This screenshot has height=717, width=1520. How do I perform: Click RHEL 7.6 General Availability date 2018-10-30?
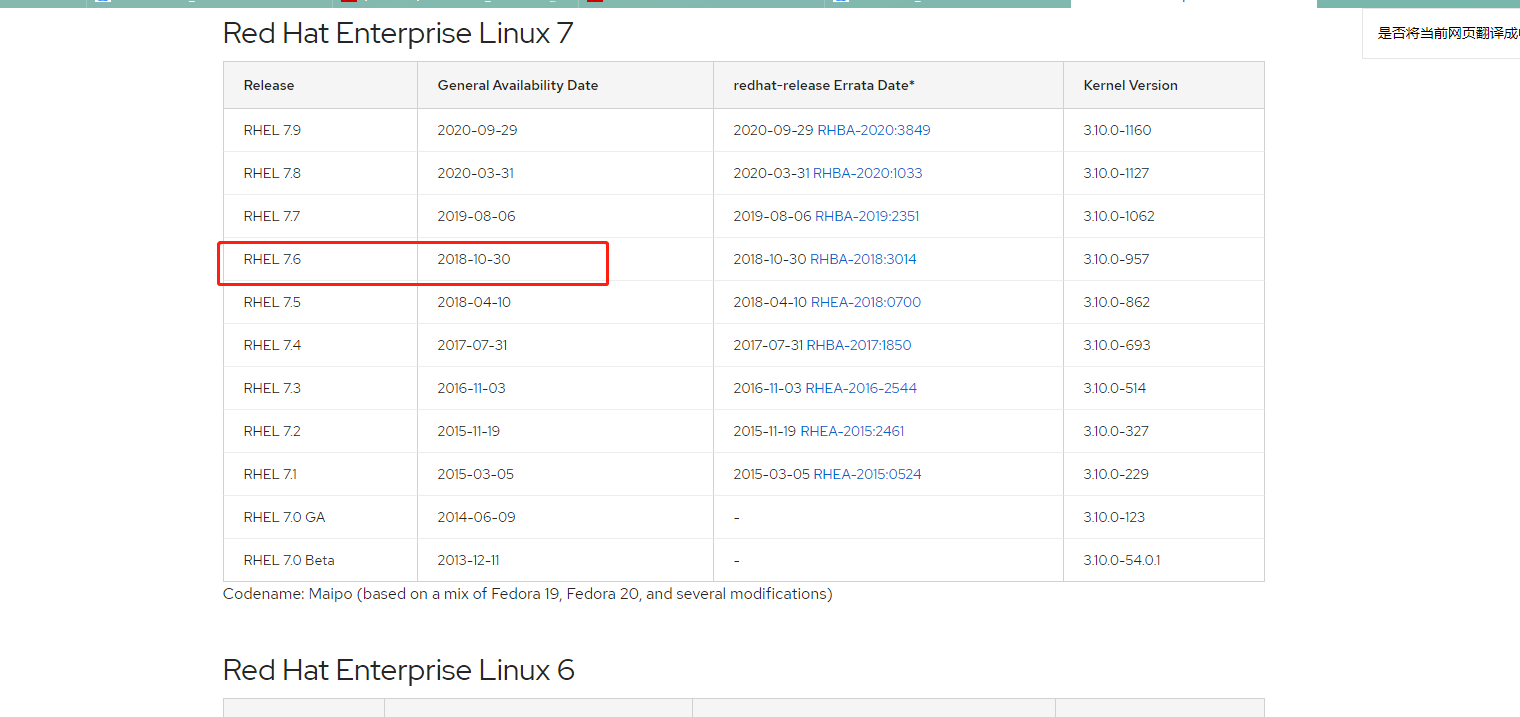(x=474, y=259)
